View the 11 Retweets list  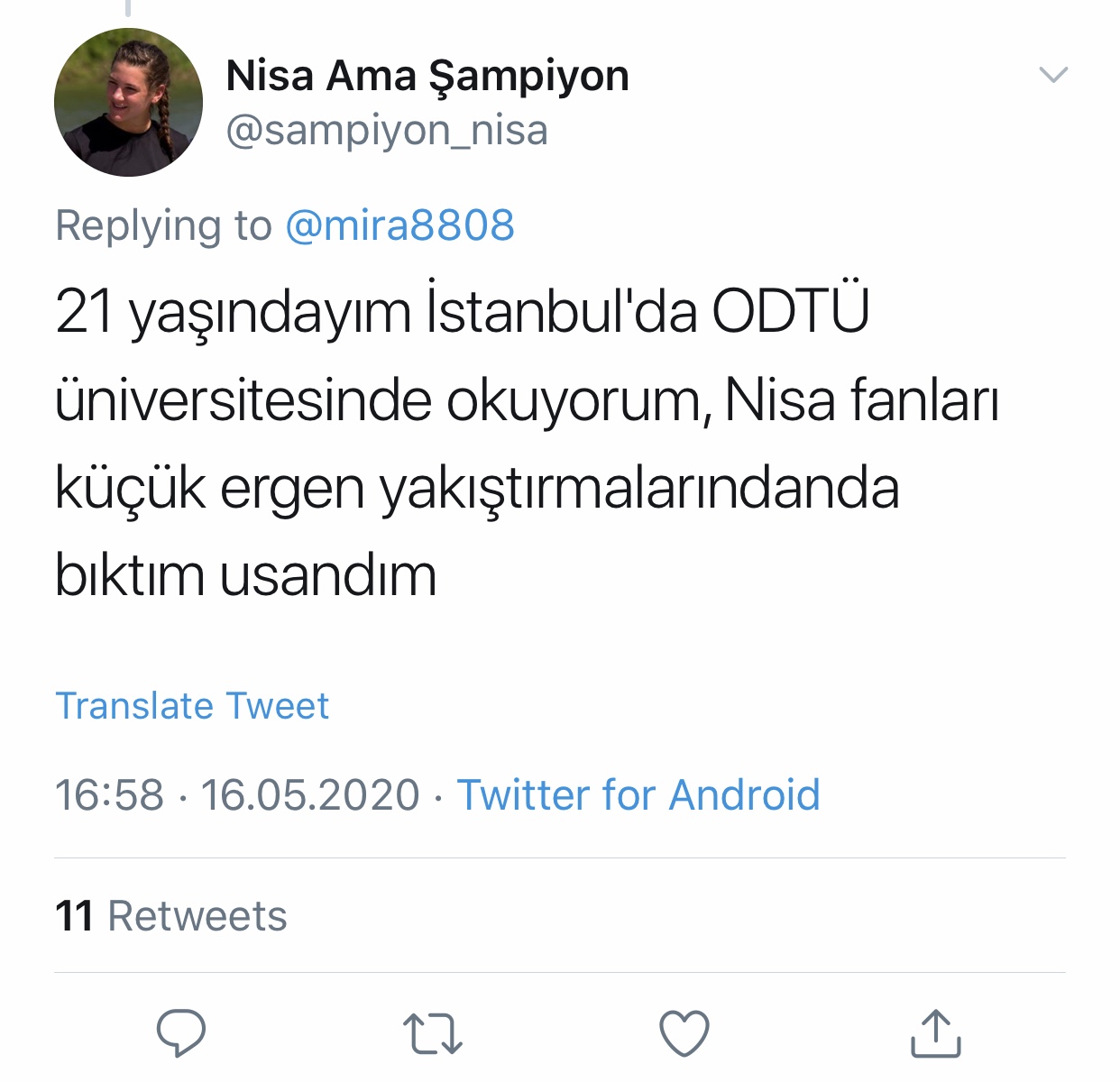(x=171, y=916)
